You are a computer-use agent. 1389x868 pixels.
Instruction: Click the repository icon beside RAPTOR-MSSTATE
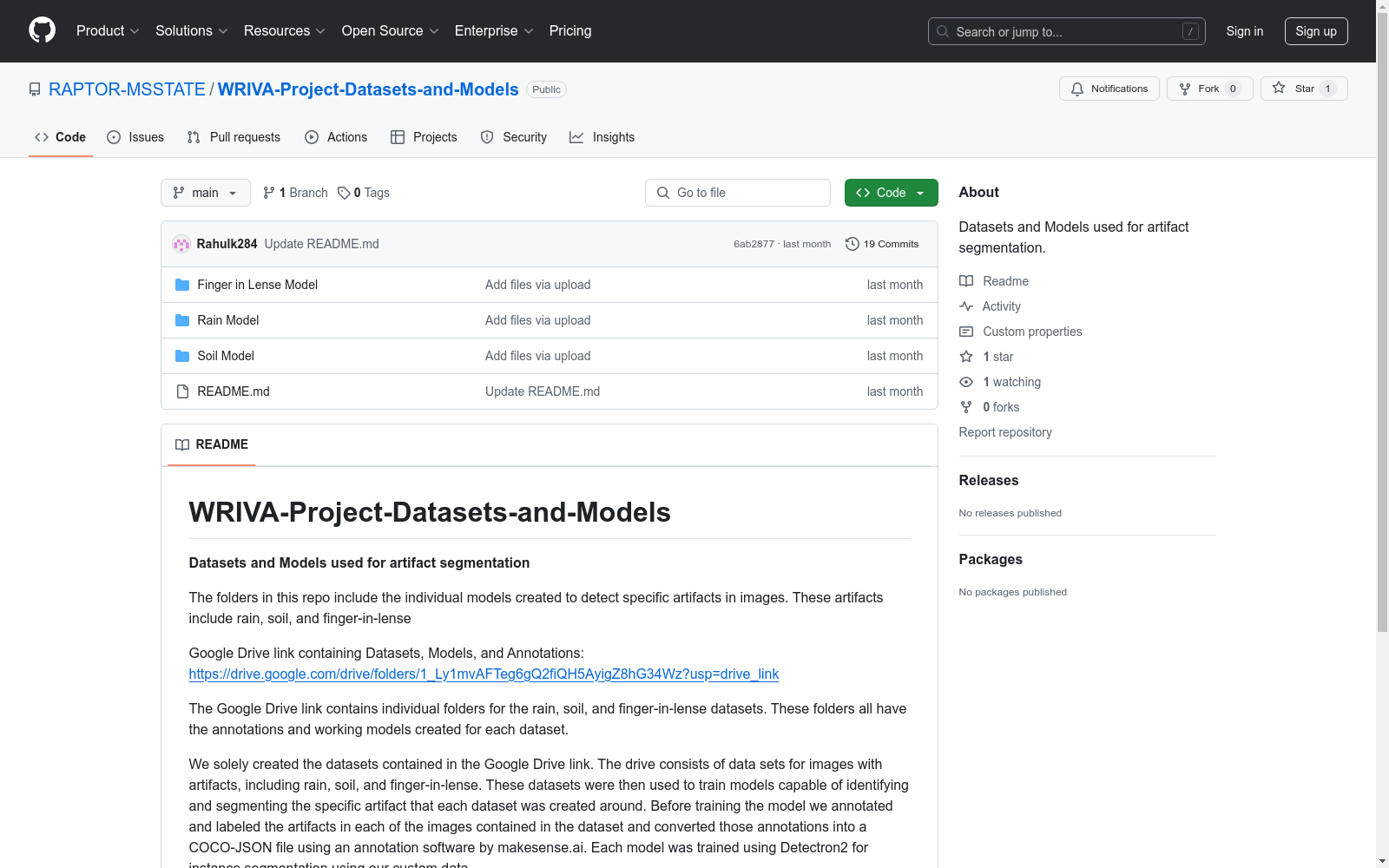(x=35, y=89)
